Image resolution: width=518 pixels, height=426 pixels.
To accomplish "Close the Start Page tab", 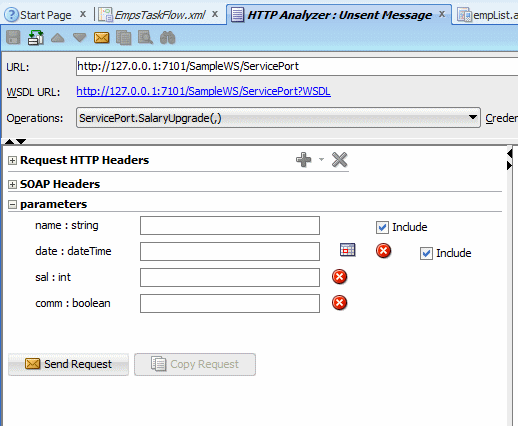I will (83, 14).
